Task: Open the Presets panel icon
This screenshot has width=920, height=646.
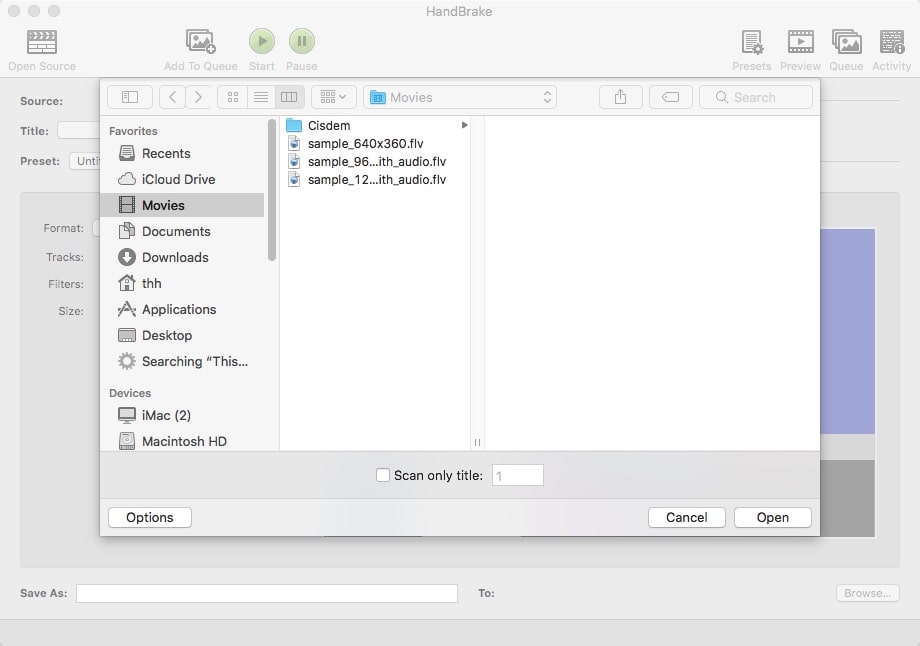Action: pos(751,42)
